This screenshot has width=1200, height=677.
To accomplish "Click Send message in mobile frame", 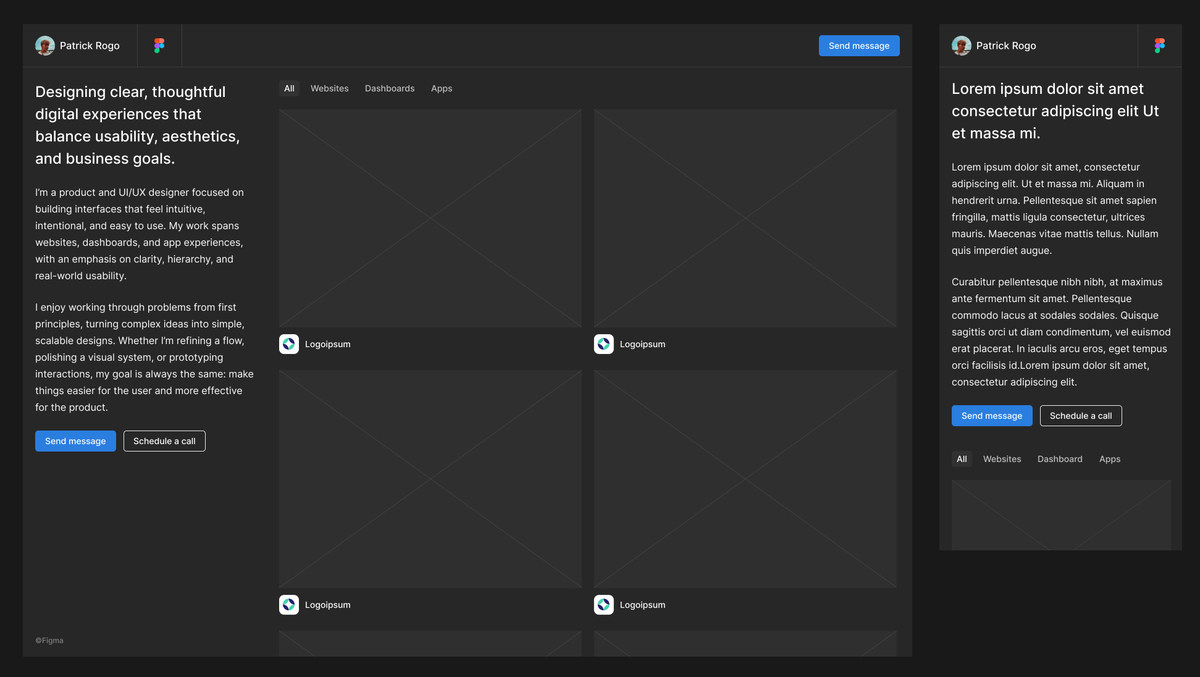I will [992, 416].
